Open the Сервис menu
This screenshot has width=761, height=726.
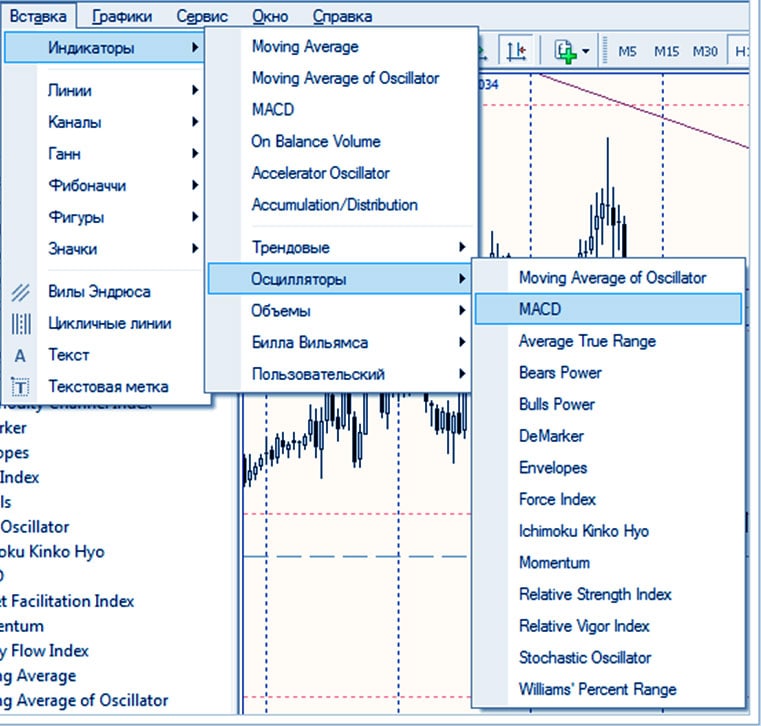tap(201, 16)
